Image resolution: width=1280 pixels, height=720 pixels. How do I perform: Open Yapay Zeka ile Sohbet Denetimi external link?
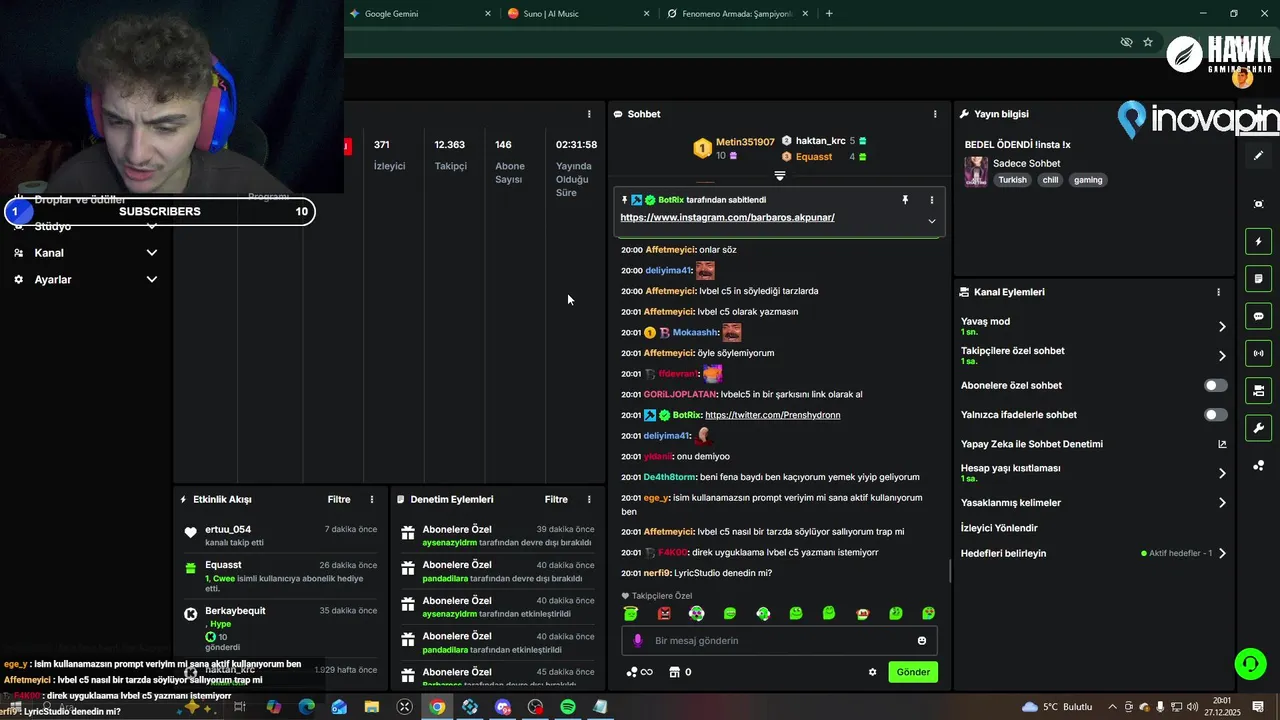pyautogui.click(x=1222, y=444)
